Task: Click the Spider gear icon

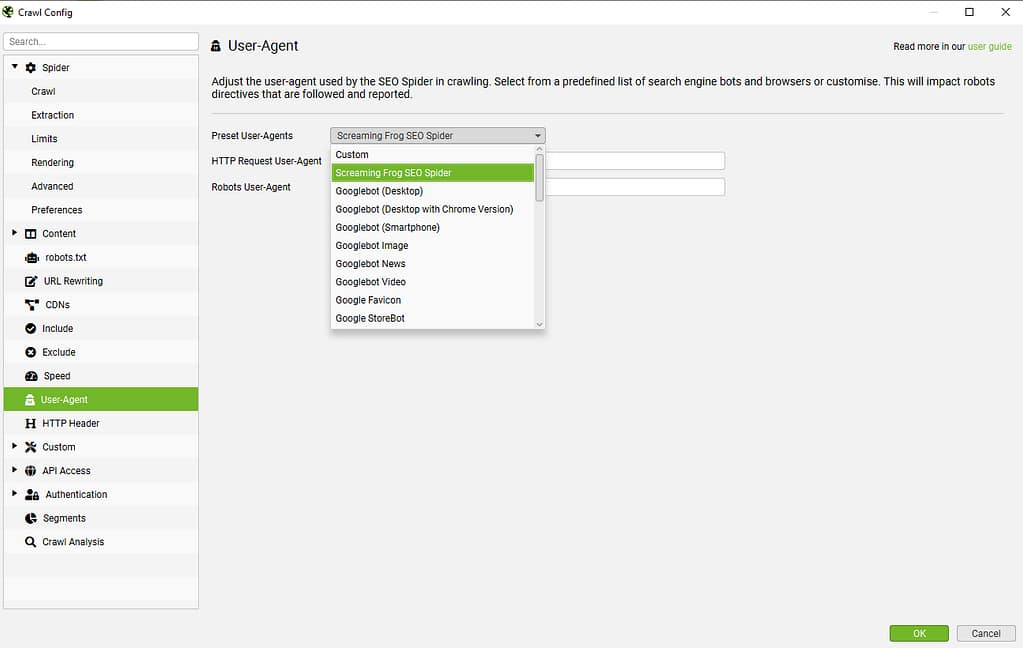Action: pyautogui.click(x=31, y=68)
